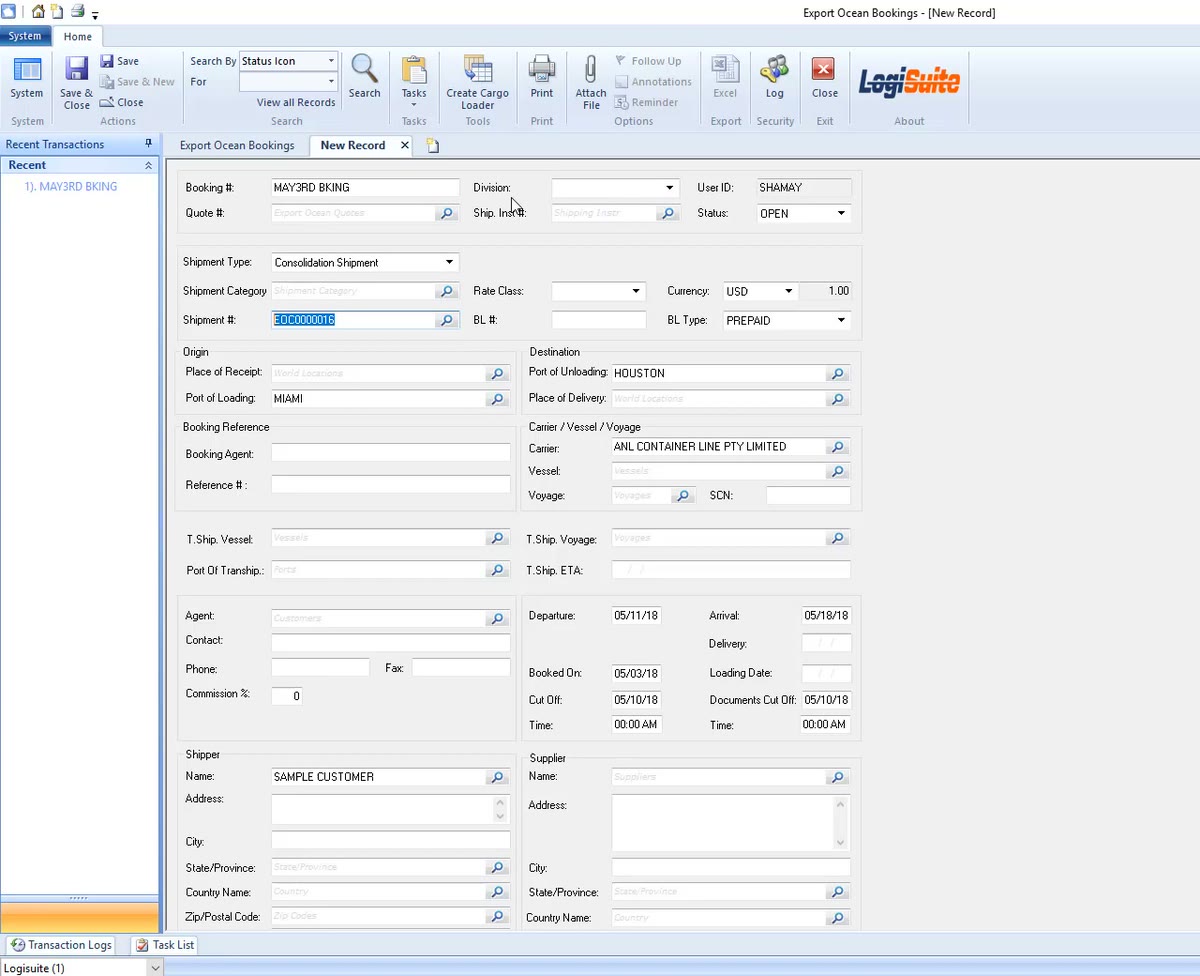
Task: Open recent transaction MAY3RD BKING
Action: tap(71, 187)
